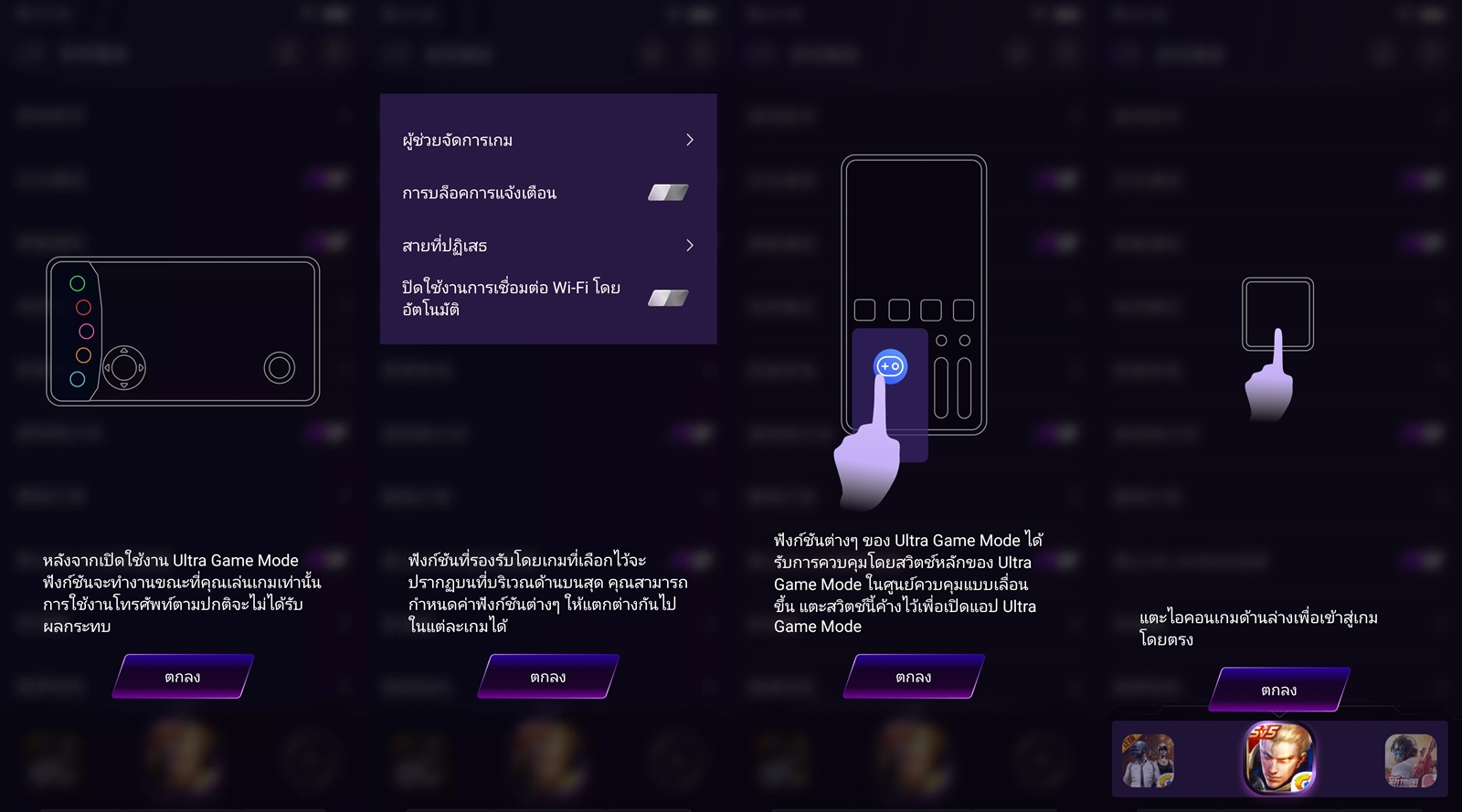1462x812 pixels.
Task: Open the rightmost game icon in bottom bar
Action: [x=1411, y=760]
